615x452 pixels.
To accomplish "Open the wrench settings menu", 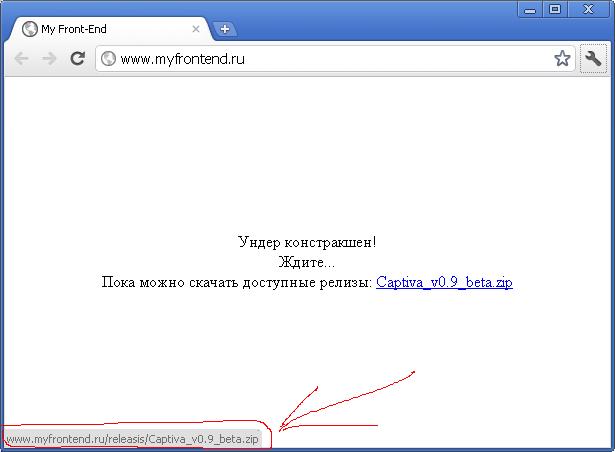I will coord(593,59).
